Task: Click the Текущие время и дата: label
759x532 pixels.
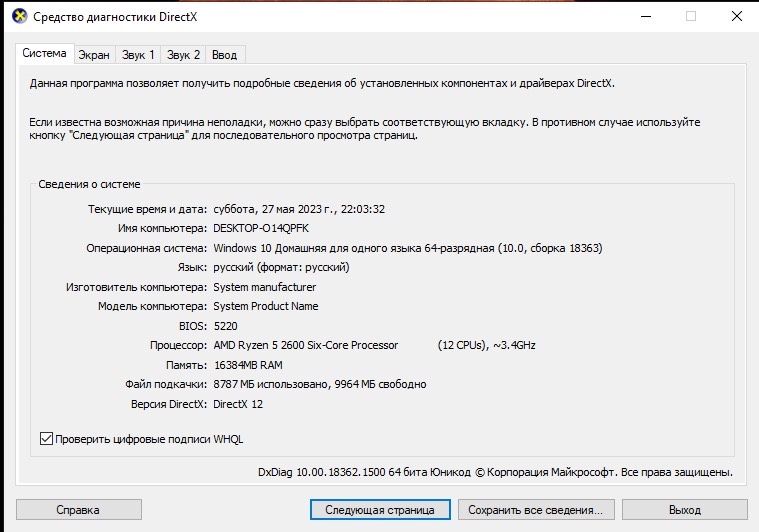Action: point(147,209)
